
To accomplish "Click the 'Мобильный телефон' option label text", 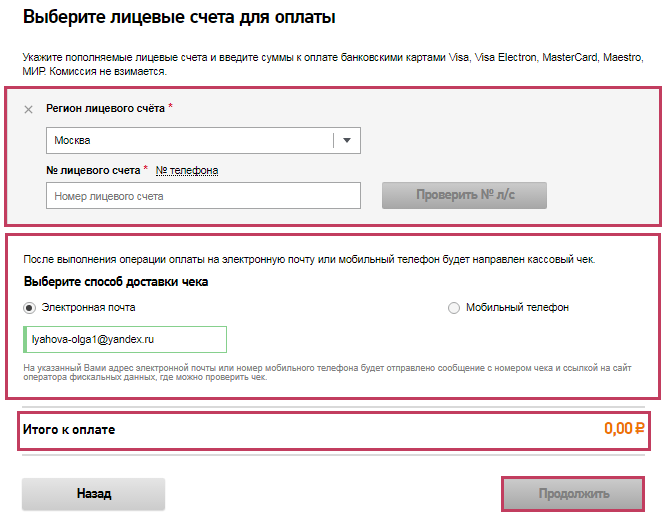I will point(517,308).
